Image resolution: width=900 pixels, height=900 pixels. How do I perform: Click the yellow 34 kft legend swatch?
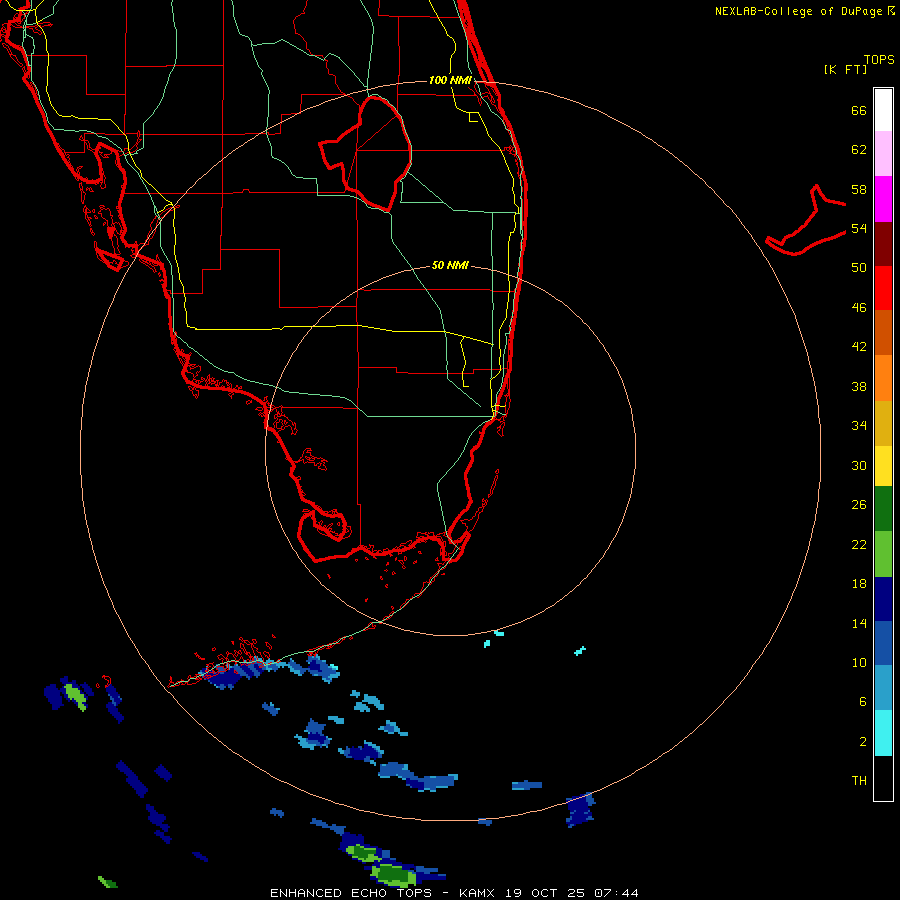pos(883,465)
